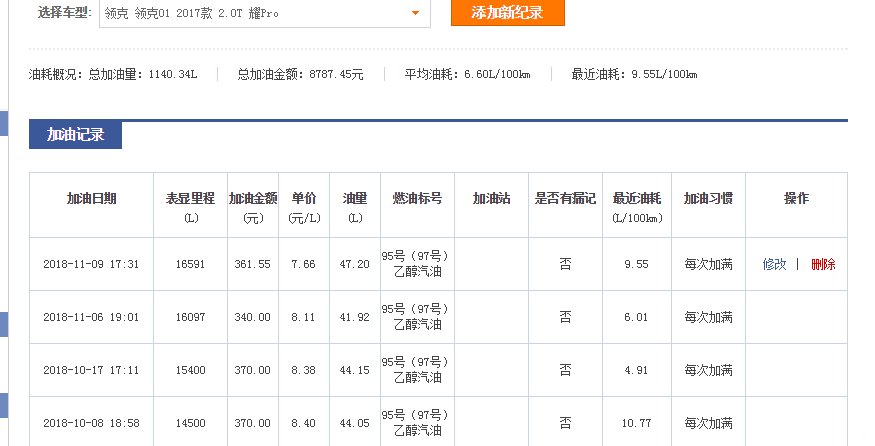
Task: Click the 最近油耗 column header
Action: click(x=636, y=199)
